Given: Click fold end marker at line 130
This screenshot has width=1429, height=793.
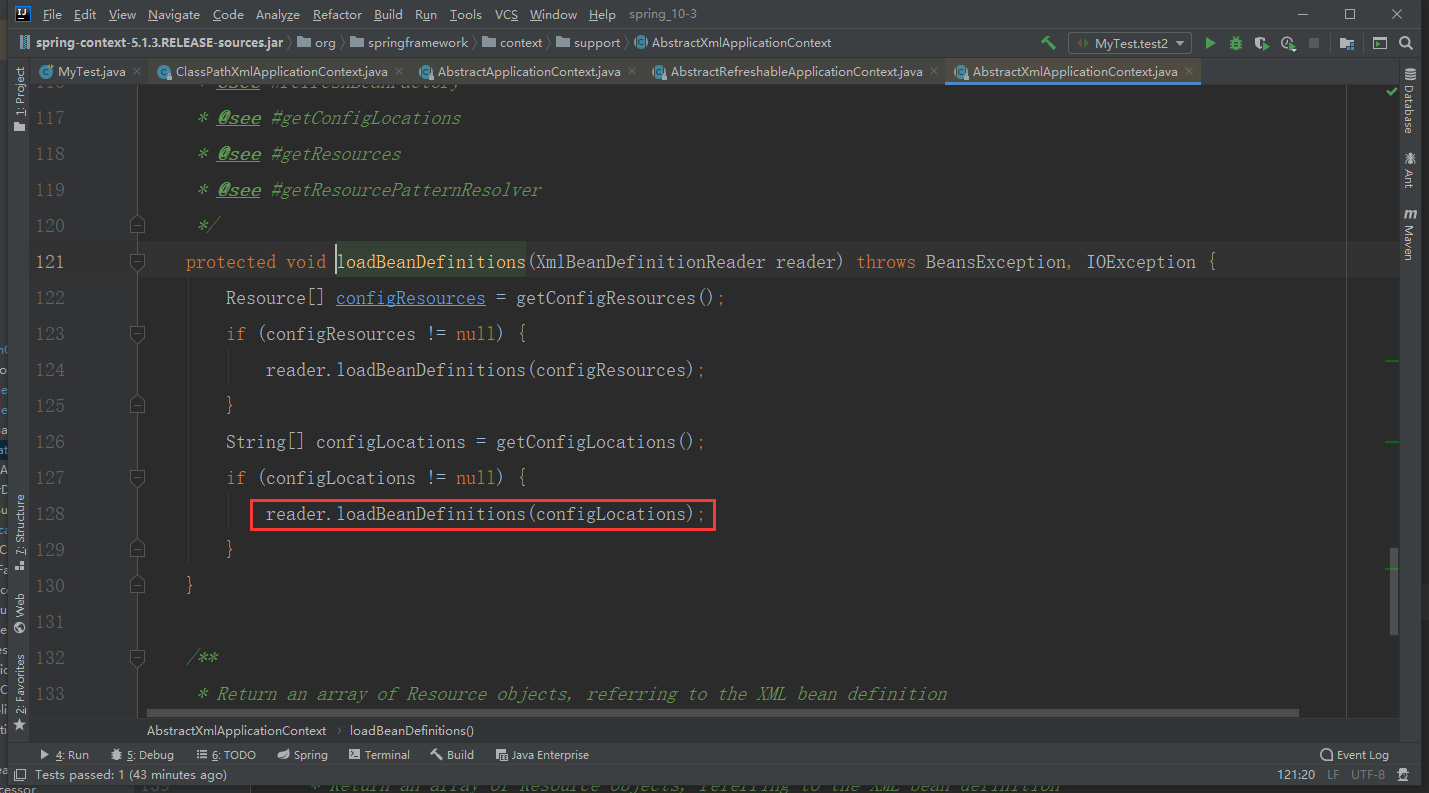Looking at the screenshot, I should [x=137, y=585].
